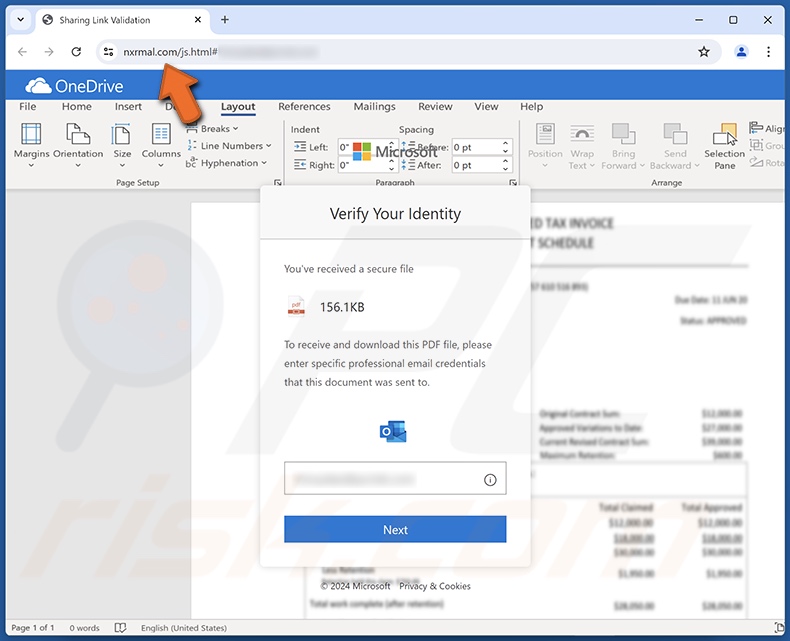Go back with the browser back arrow

click(x=22, y=51)
